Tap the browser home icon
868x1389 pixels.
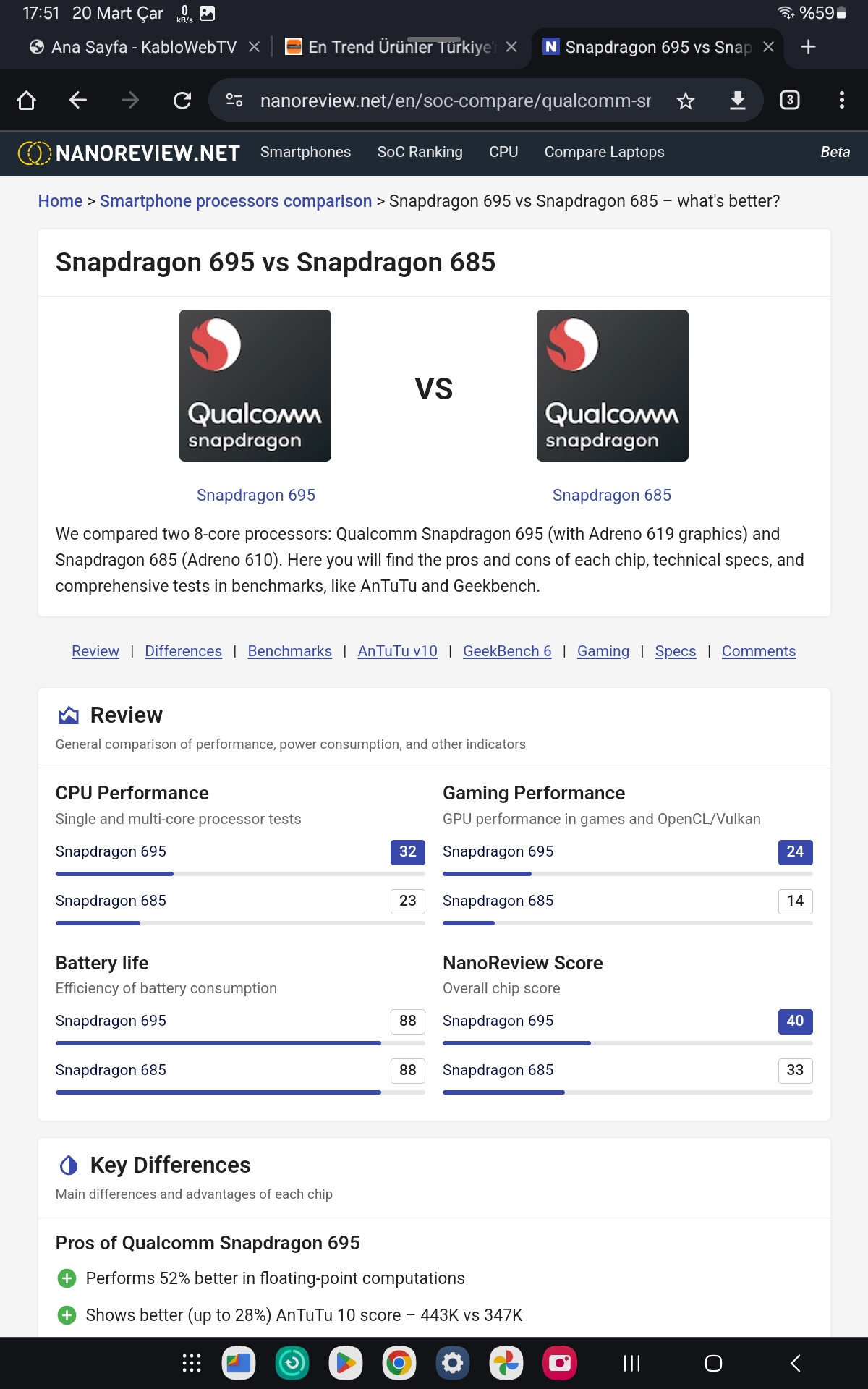point(26,100)
